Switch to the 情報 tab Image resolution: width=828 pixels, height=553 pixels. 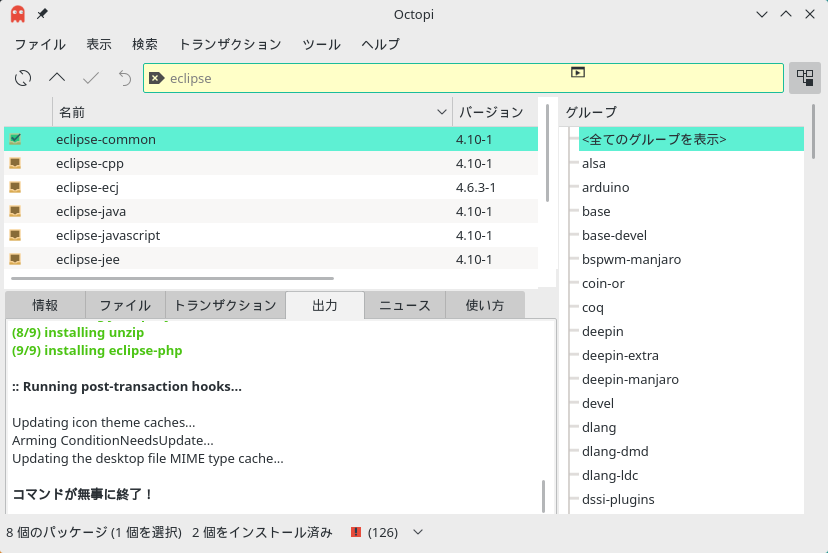tap(45, 305)
